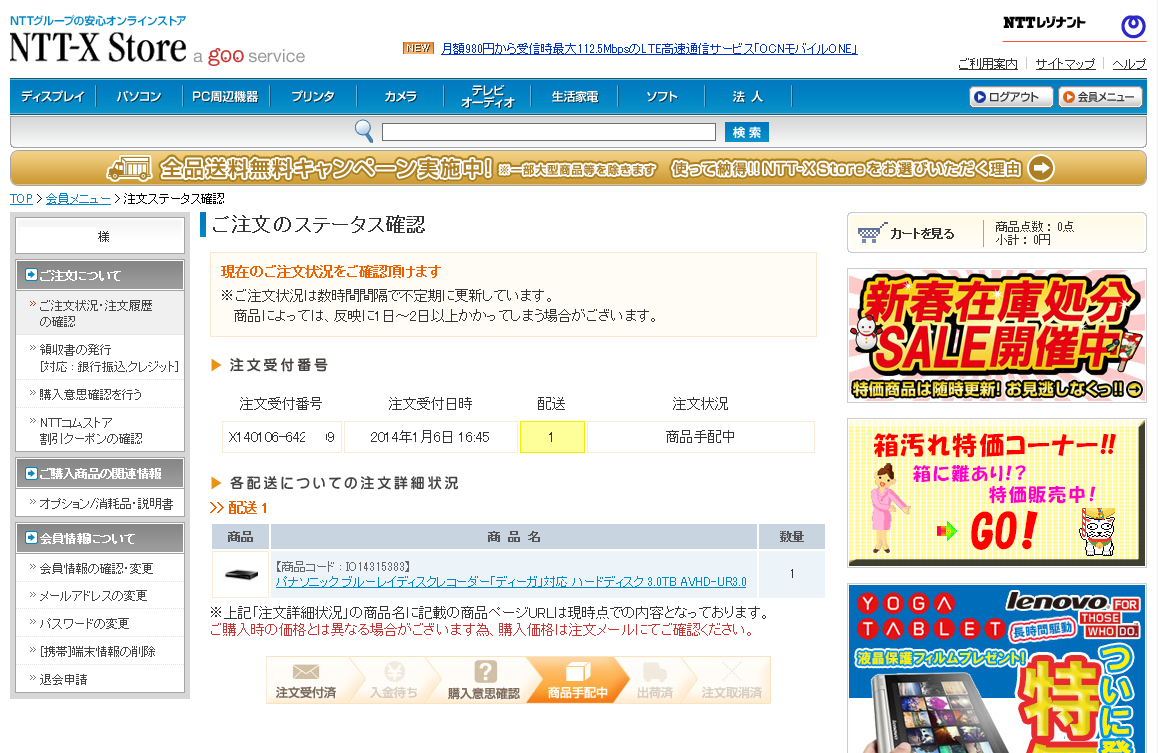Click the 検索 search button
The image size is (1158, 753).
tap(747, 132)
